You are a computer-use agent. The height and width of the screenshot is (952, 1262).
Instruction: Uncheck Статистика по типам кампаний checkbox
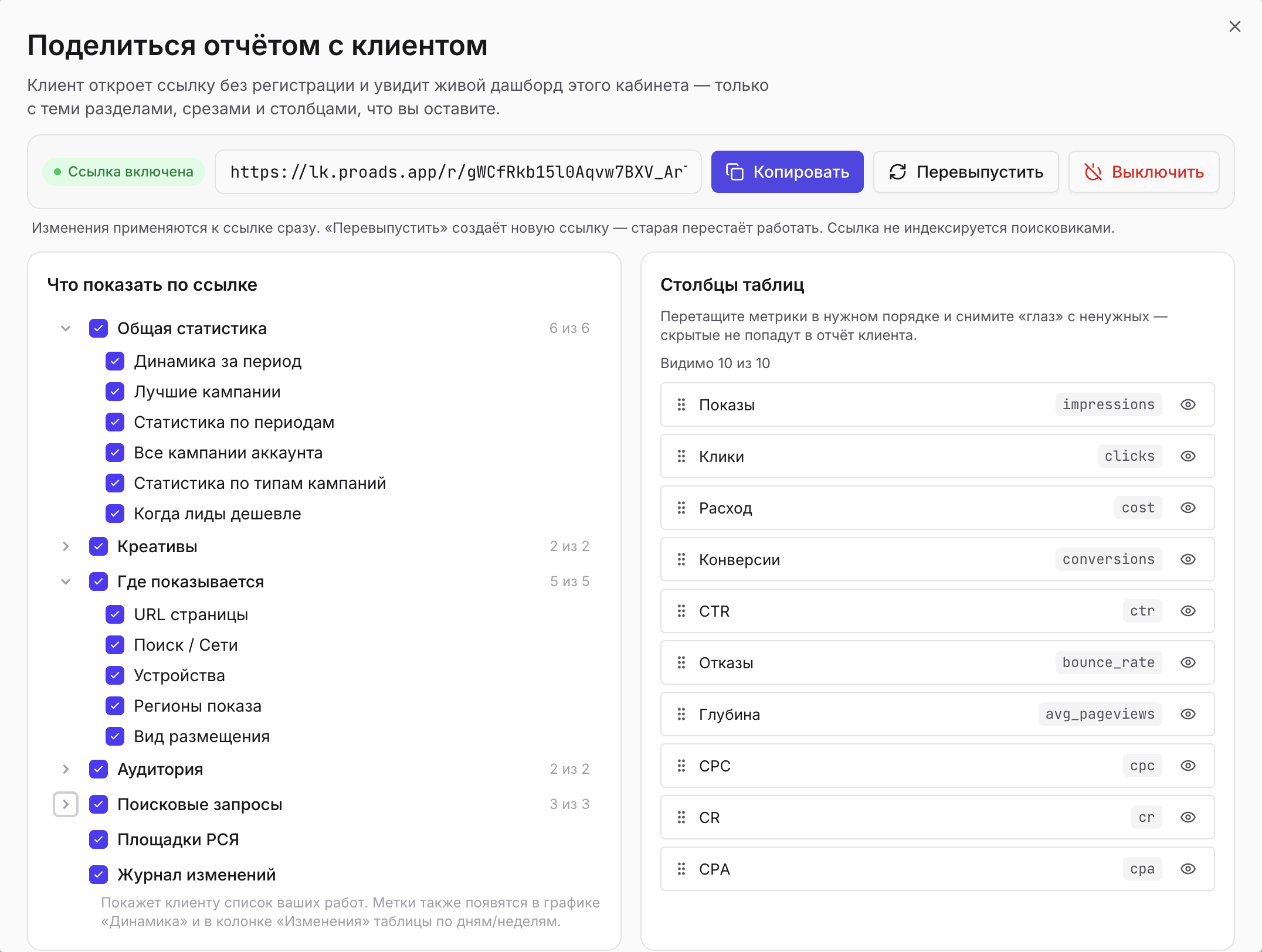115,483
